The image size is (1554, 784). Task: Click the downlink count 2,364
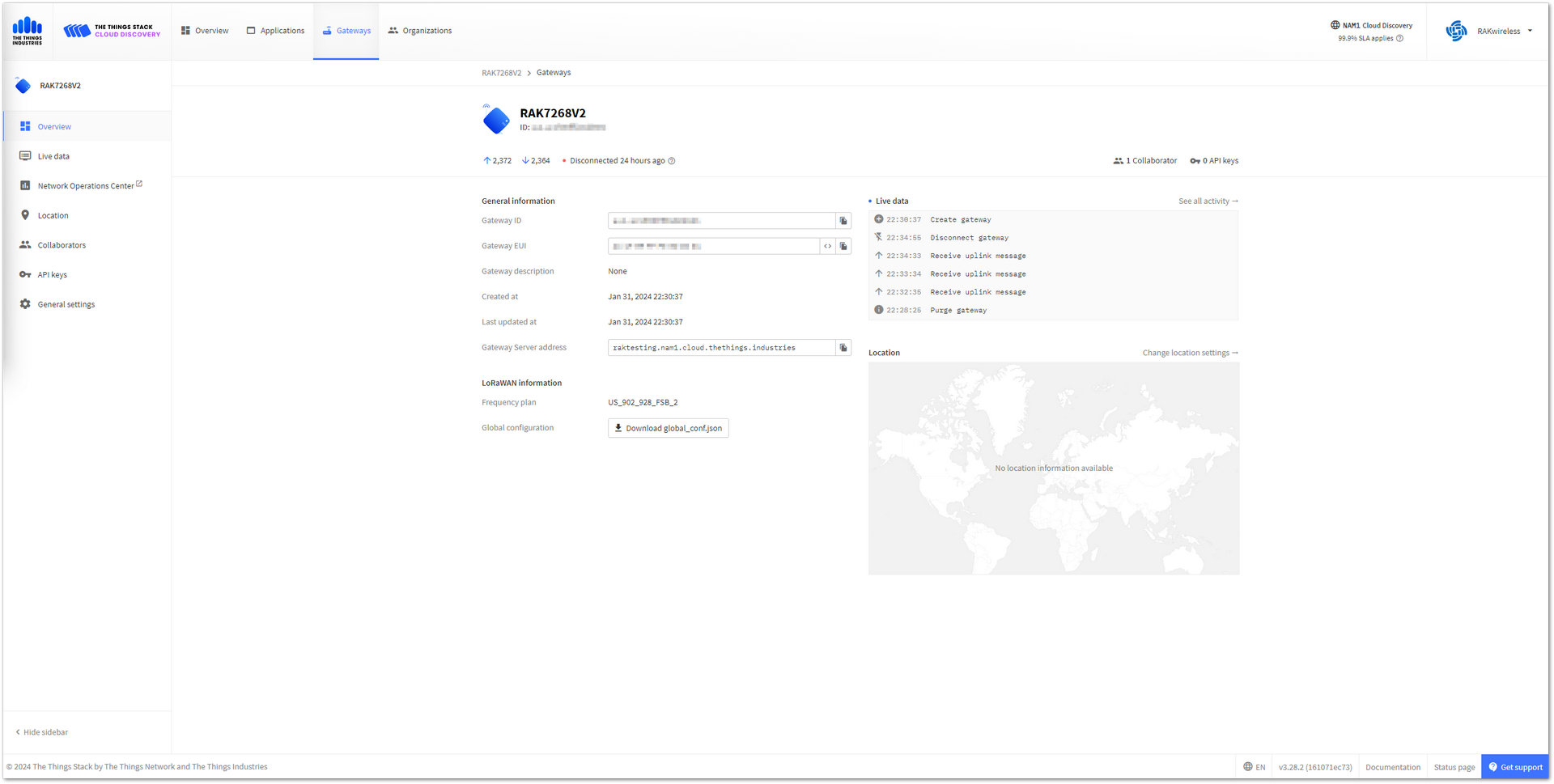[x=536, y=161]
